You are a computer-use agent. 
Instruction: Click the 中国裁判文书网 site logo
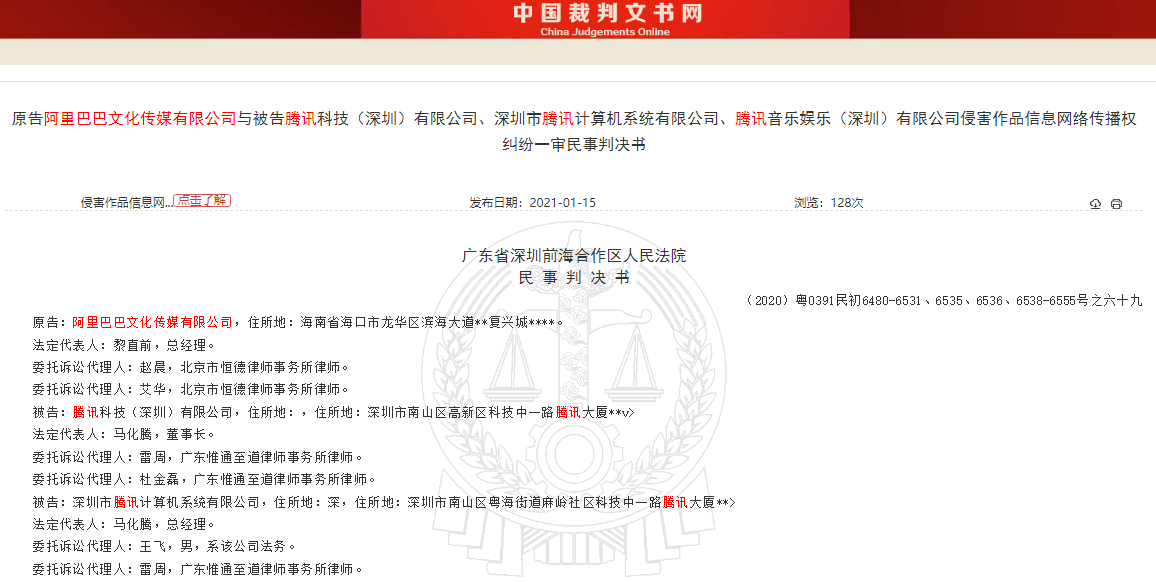(607, 13)
